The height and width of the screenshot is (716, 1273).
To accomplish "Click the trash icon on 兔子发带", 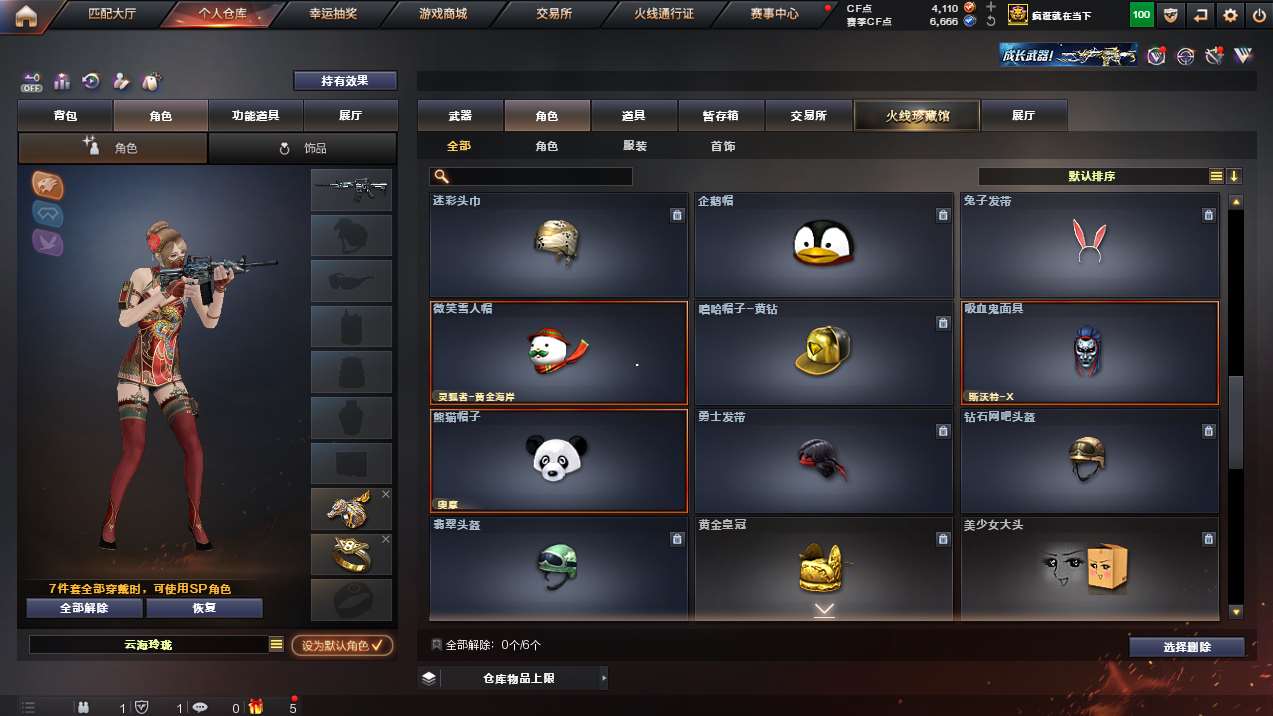I will (1208, 215).
